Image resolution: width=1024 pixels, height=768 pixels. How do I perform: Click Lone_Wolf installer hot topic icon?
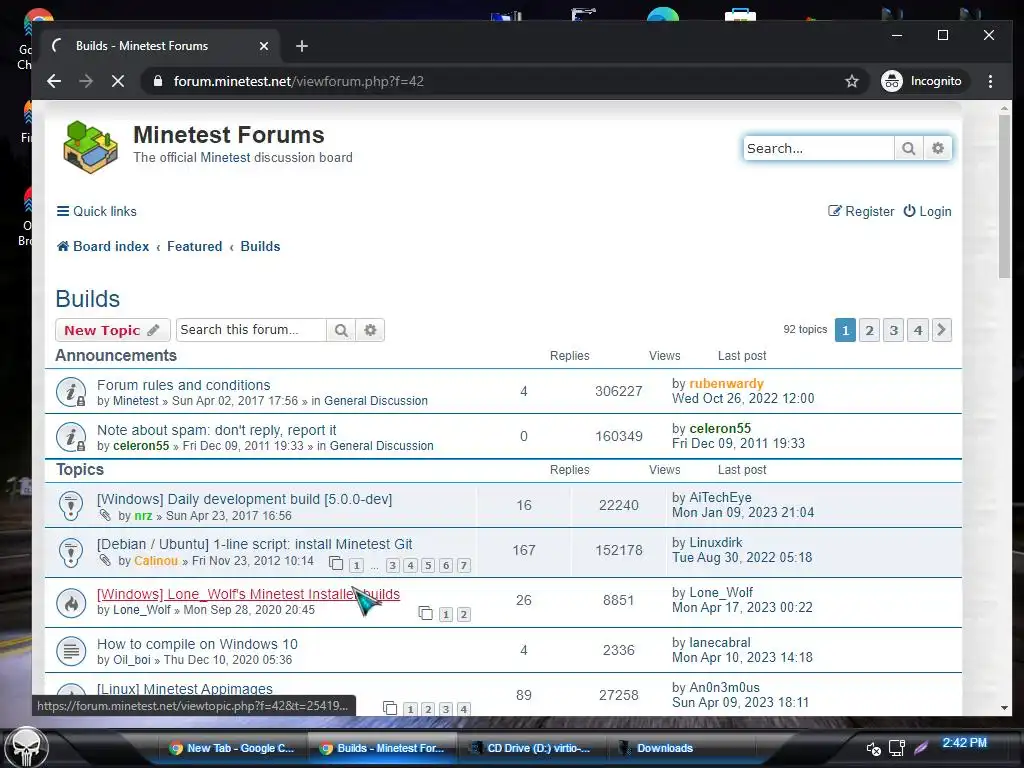coord(71,603)
